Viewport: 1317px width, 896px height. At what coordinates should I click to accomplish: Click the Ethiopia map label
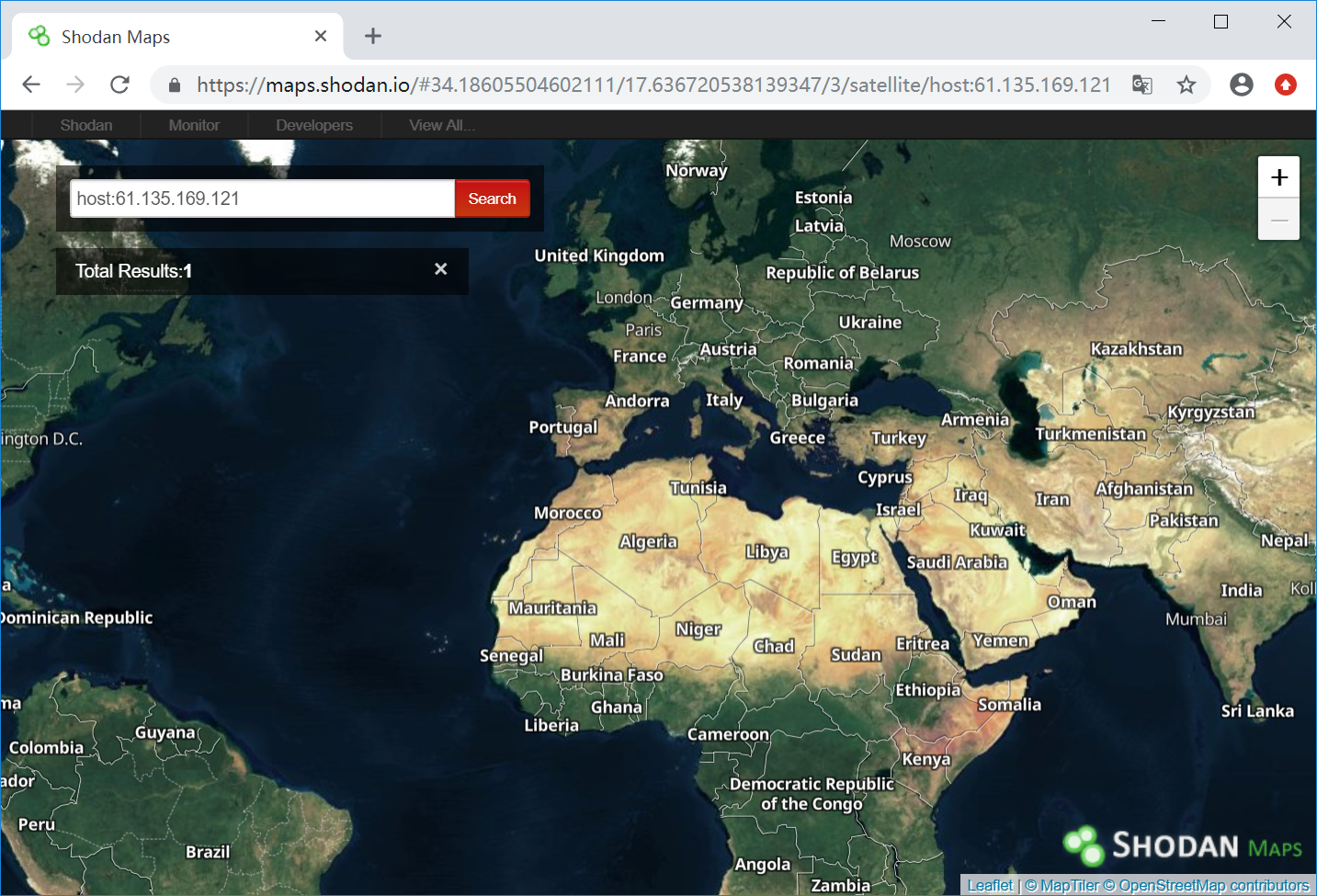click(928, 689)
